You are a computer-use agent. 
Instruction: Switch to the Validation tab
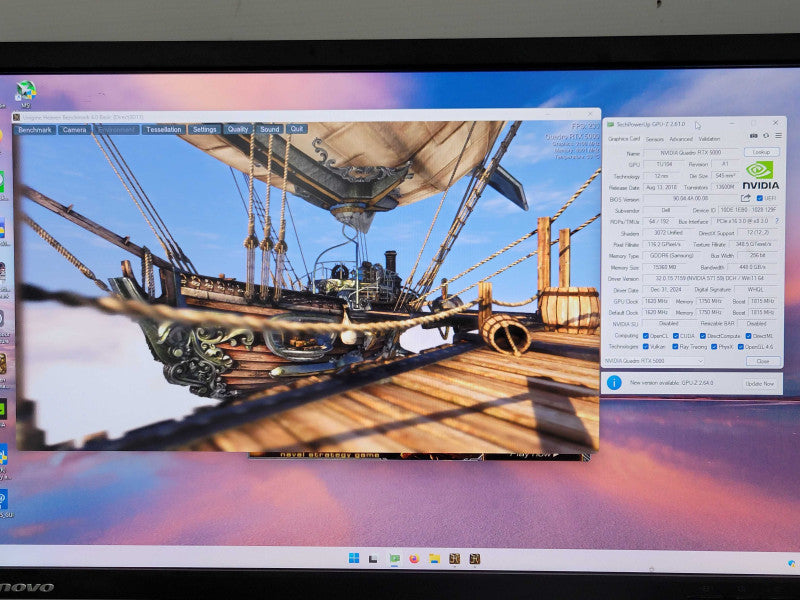(x=709, y=139)
